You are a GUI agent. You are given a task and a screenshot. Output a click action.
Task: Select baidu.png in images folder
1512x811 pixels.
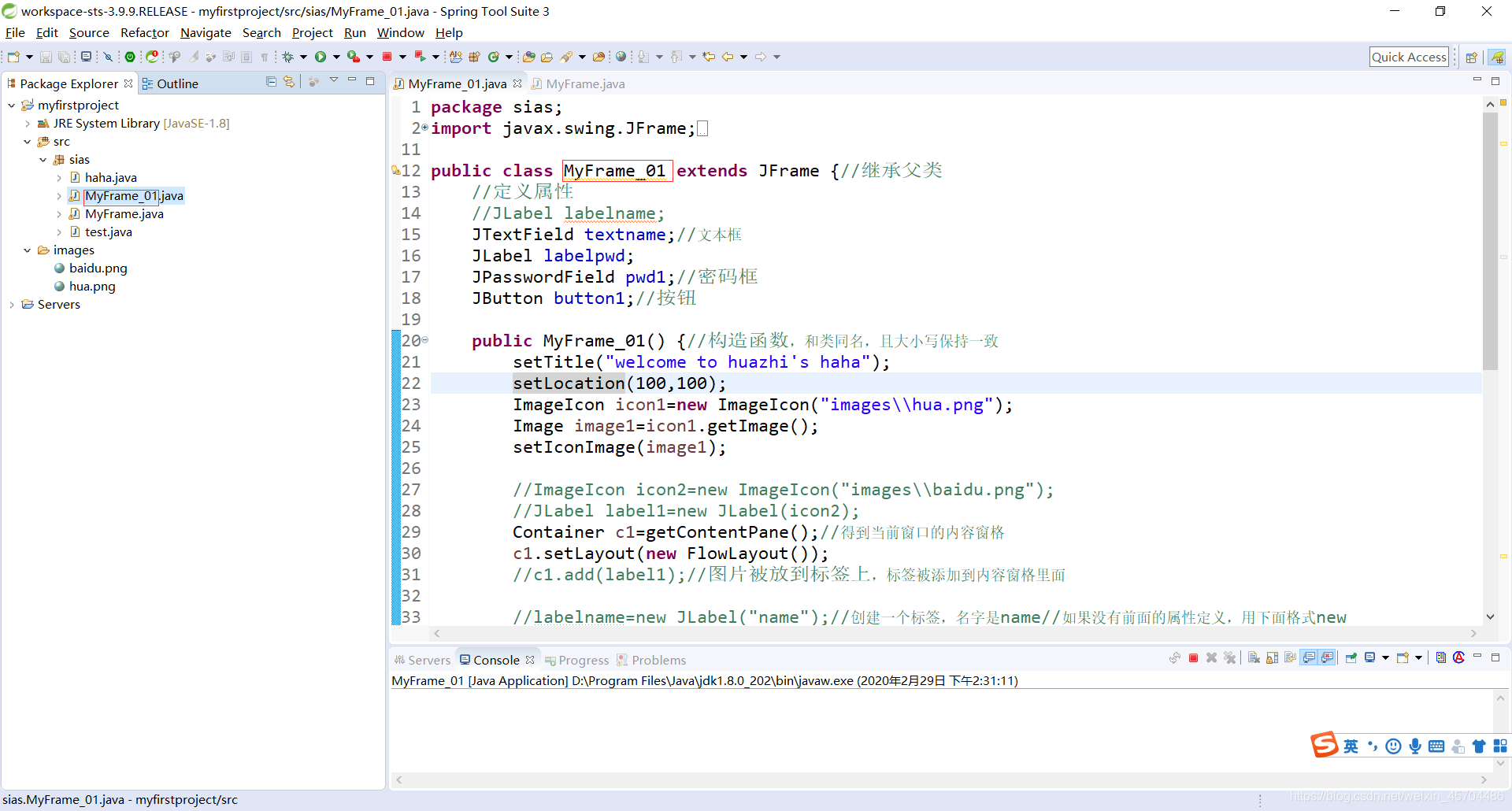point(91,268)
